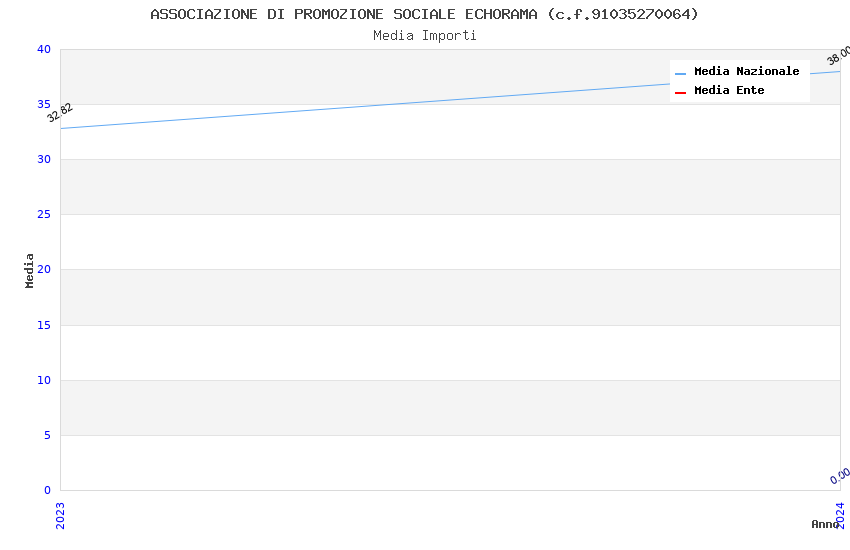Screen dimensions: 850x550
Task: Click the y-axis value 10
Action: click(44, 380)
